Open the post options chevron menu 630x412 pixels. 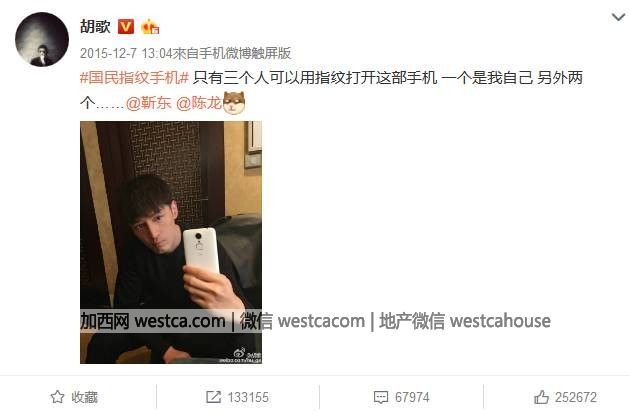tap(618, 17)
